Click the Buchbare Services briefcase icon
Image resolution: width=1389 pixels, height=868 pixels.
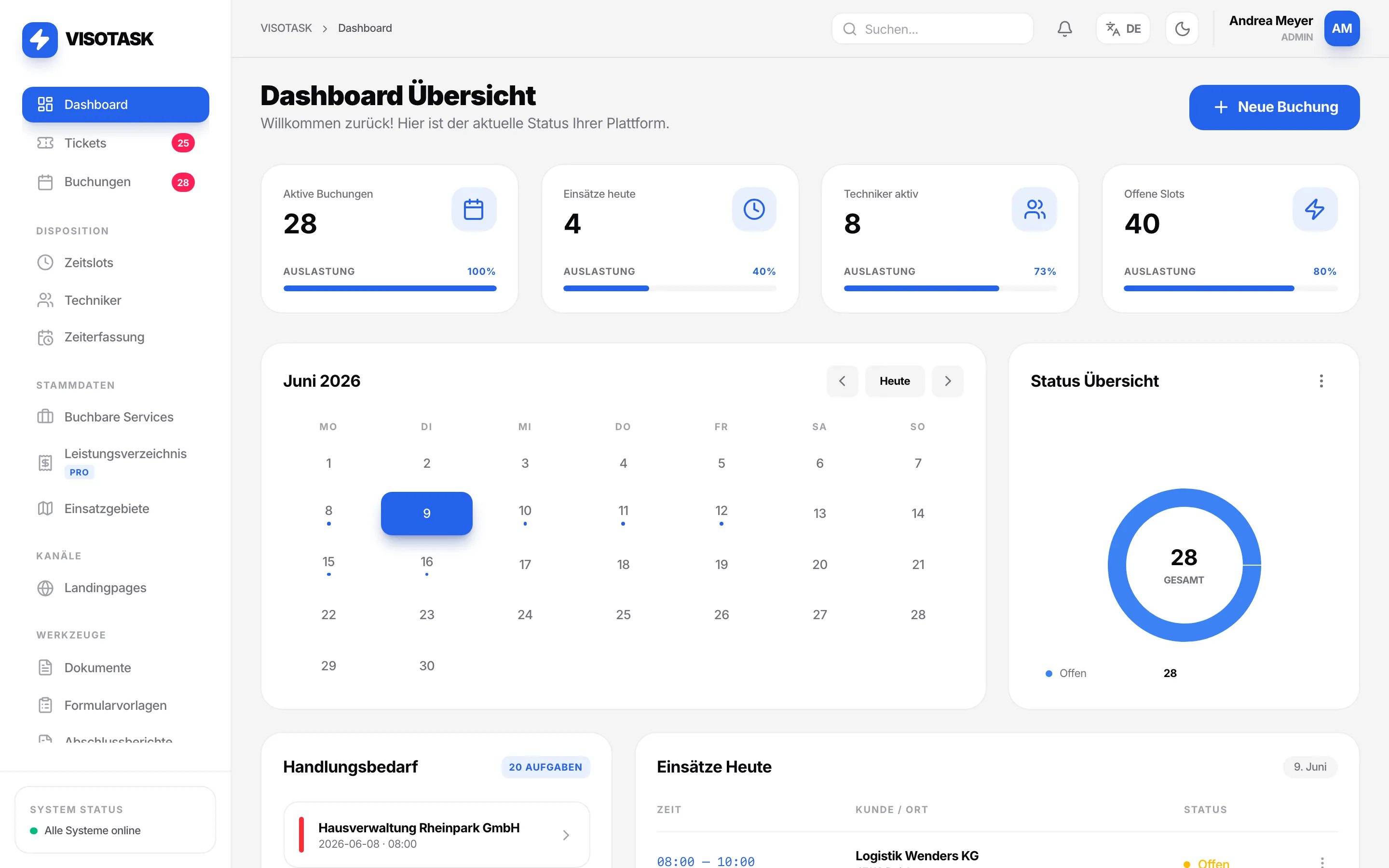pyautogui.click(x=45, y=417)
